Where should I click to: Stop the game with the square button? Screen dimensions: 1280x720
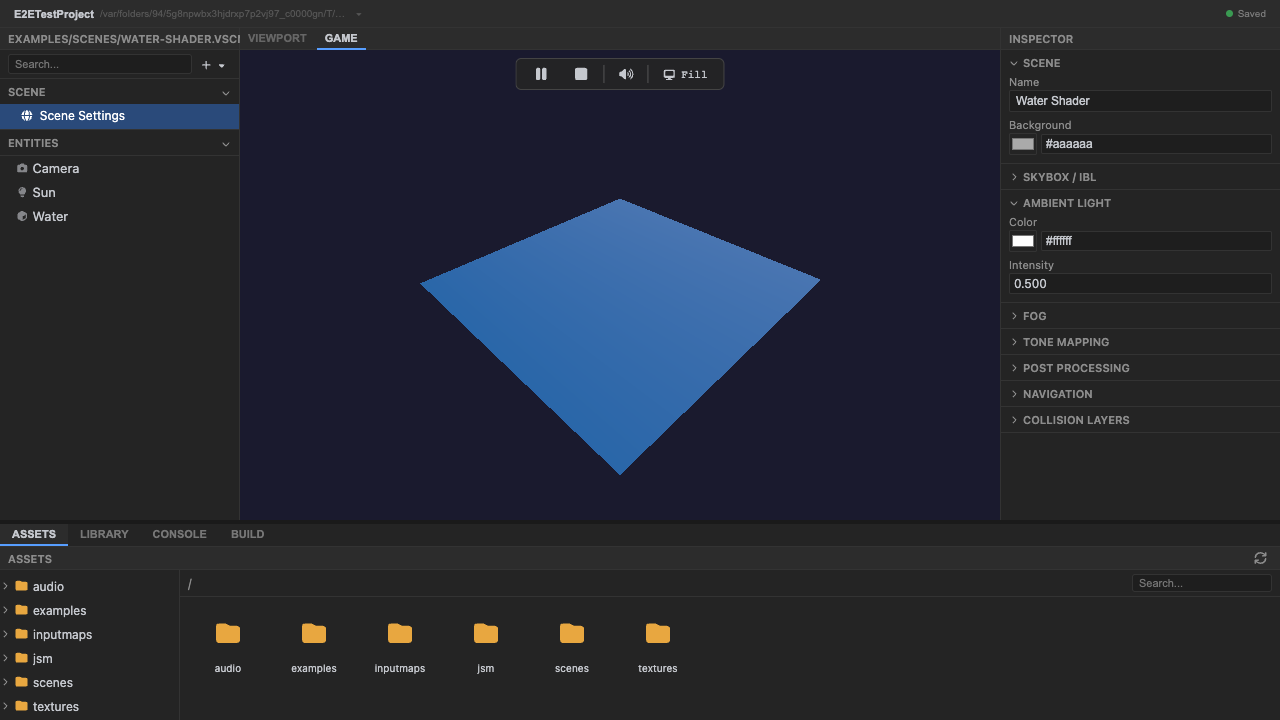coord(581,74)
